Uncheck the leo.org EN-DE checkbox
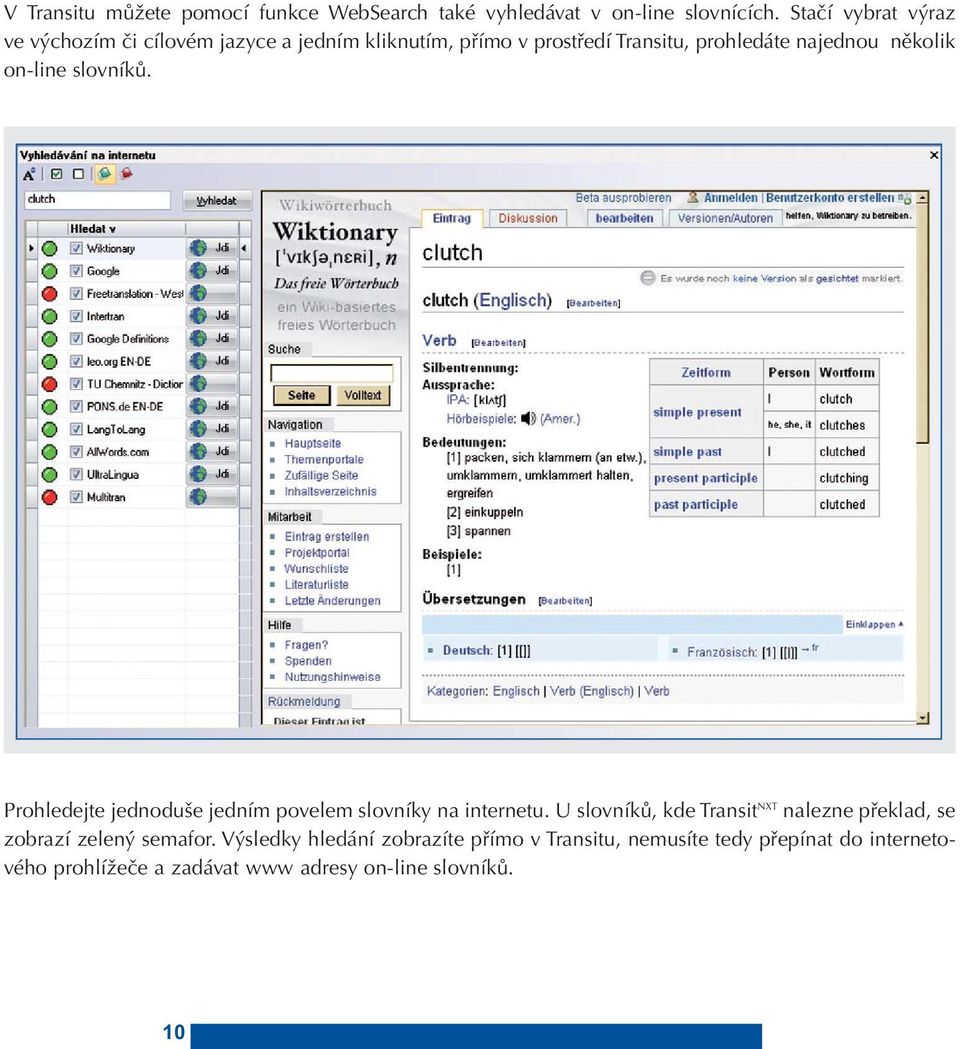 [76, 361]
